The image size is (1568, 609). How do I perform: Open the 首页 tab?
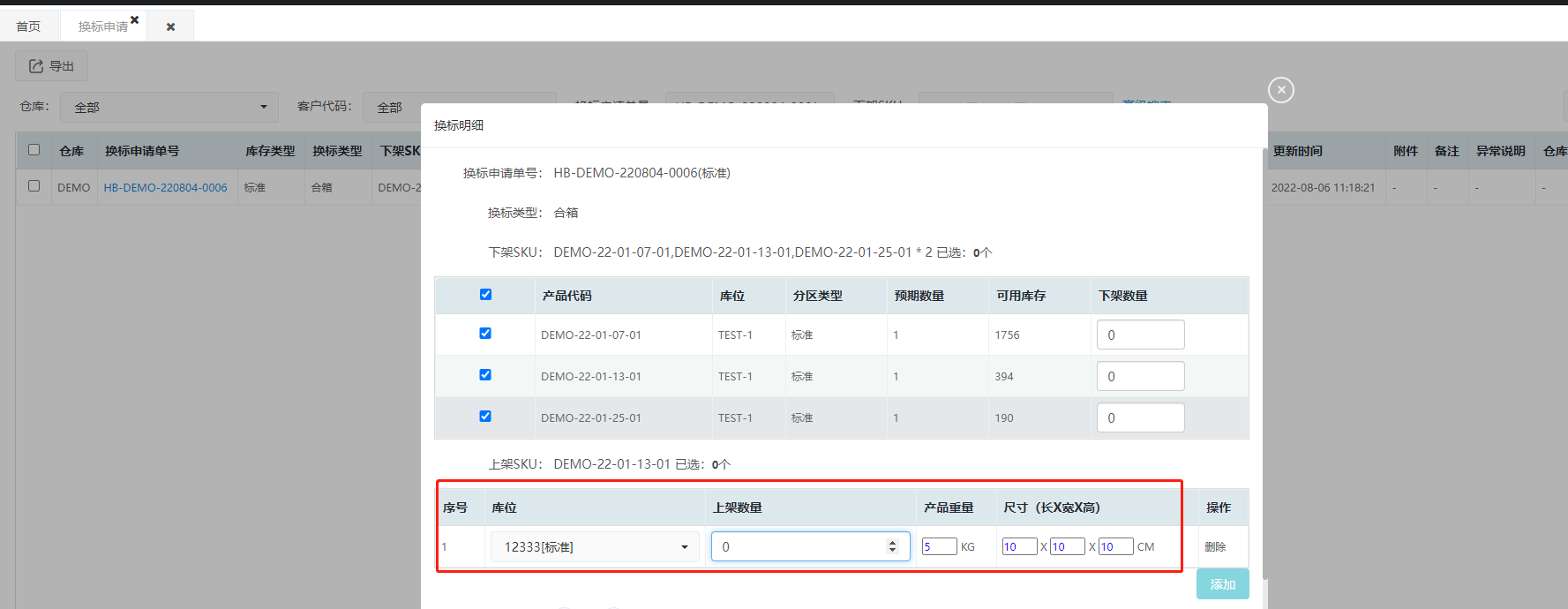click(28, 26)
